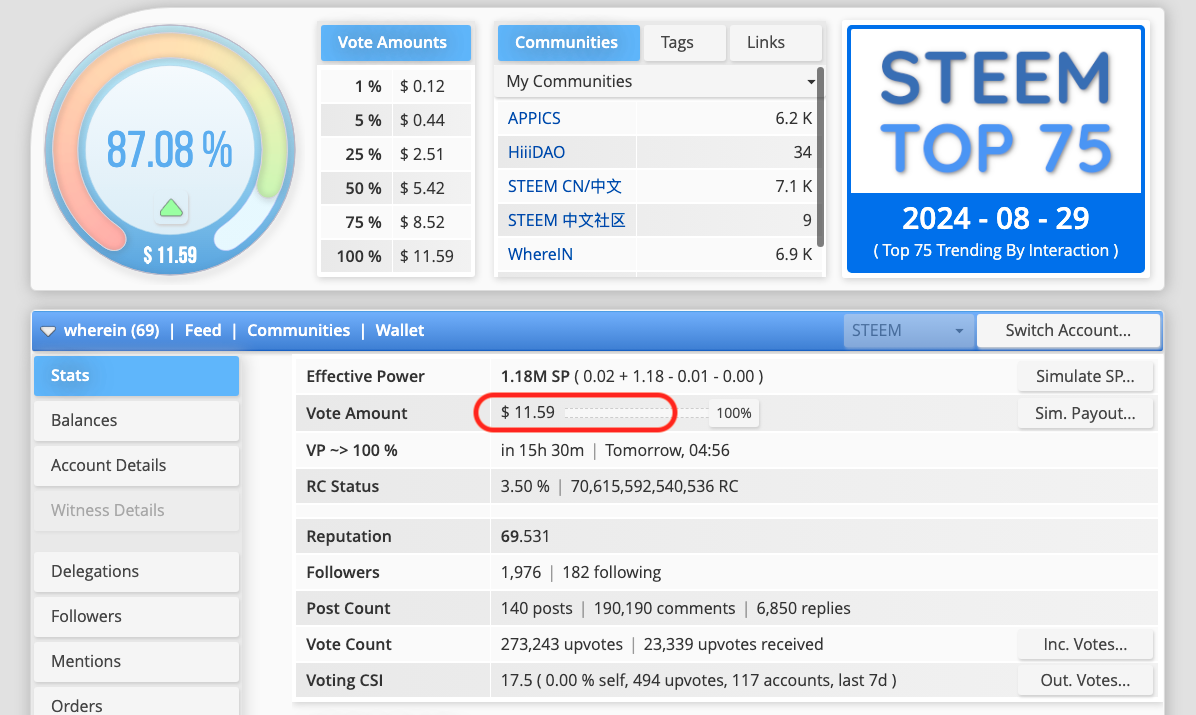
Task: Open the STEEM chain dropdown
Action: point(908,331)
